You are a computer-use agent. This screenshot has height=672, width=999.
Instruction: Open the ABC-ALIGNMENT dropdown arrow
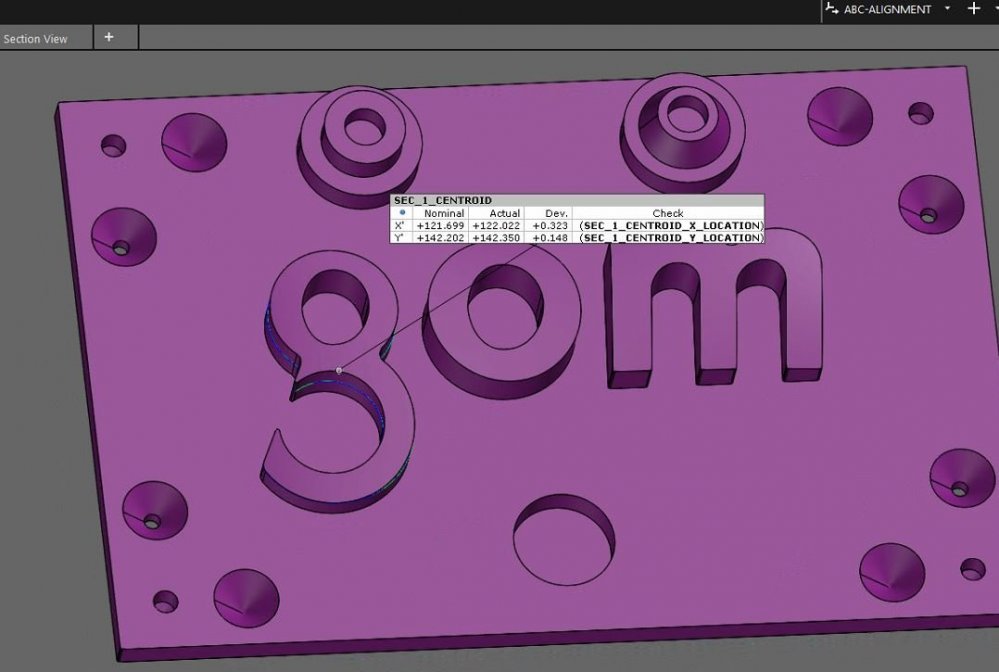[947, 9]
